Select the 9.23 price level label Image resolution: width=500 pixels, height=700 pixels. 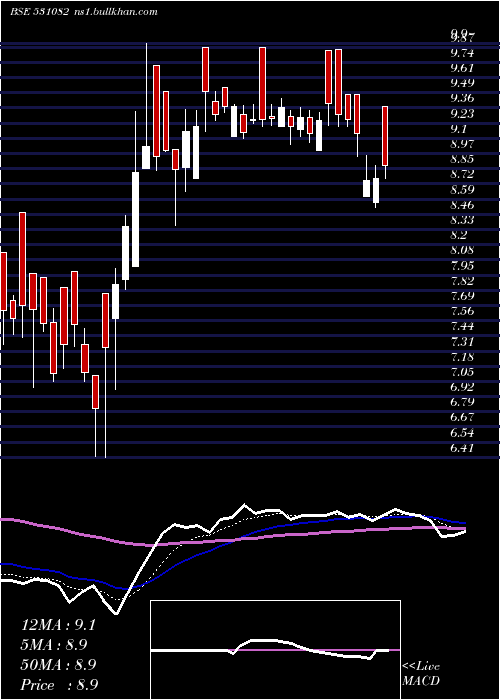tap(462, 113)
